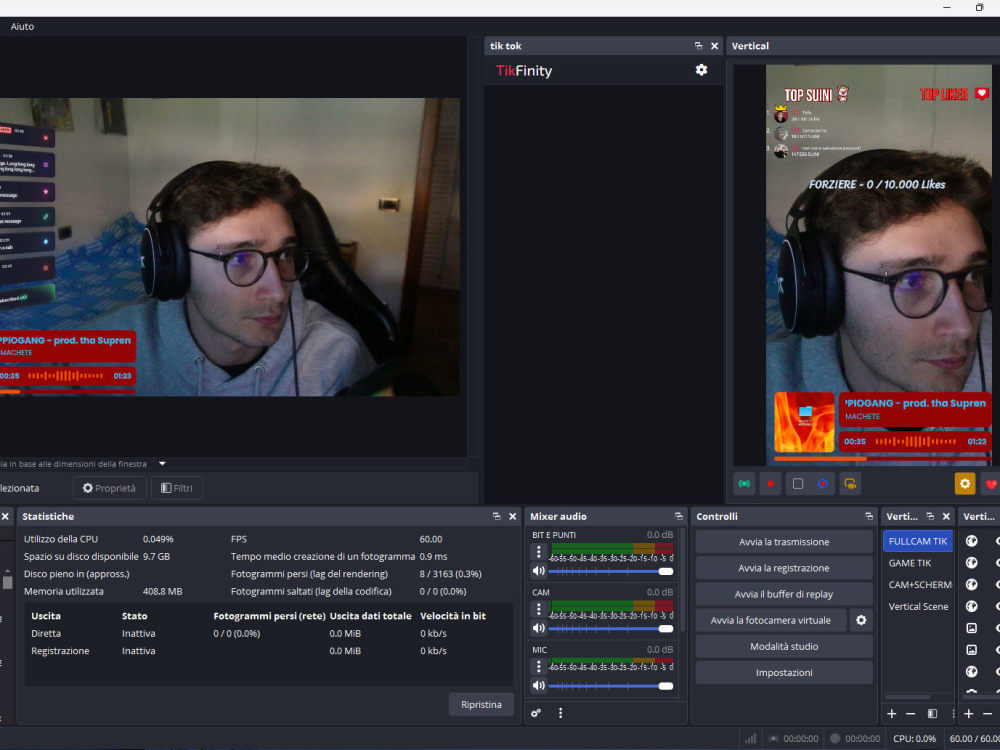Click Avvia il buffer di replay
The image size is (1000, 750).
tap(784, 594)
